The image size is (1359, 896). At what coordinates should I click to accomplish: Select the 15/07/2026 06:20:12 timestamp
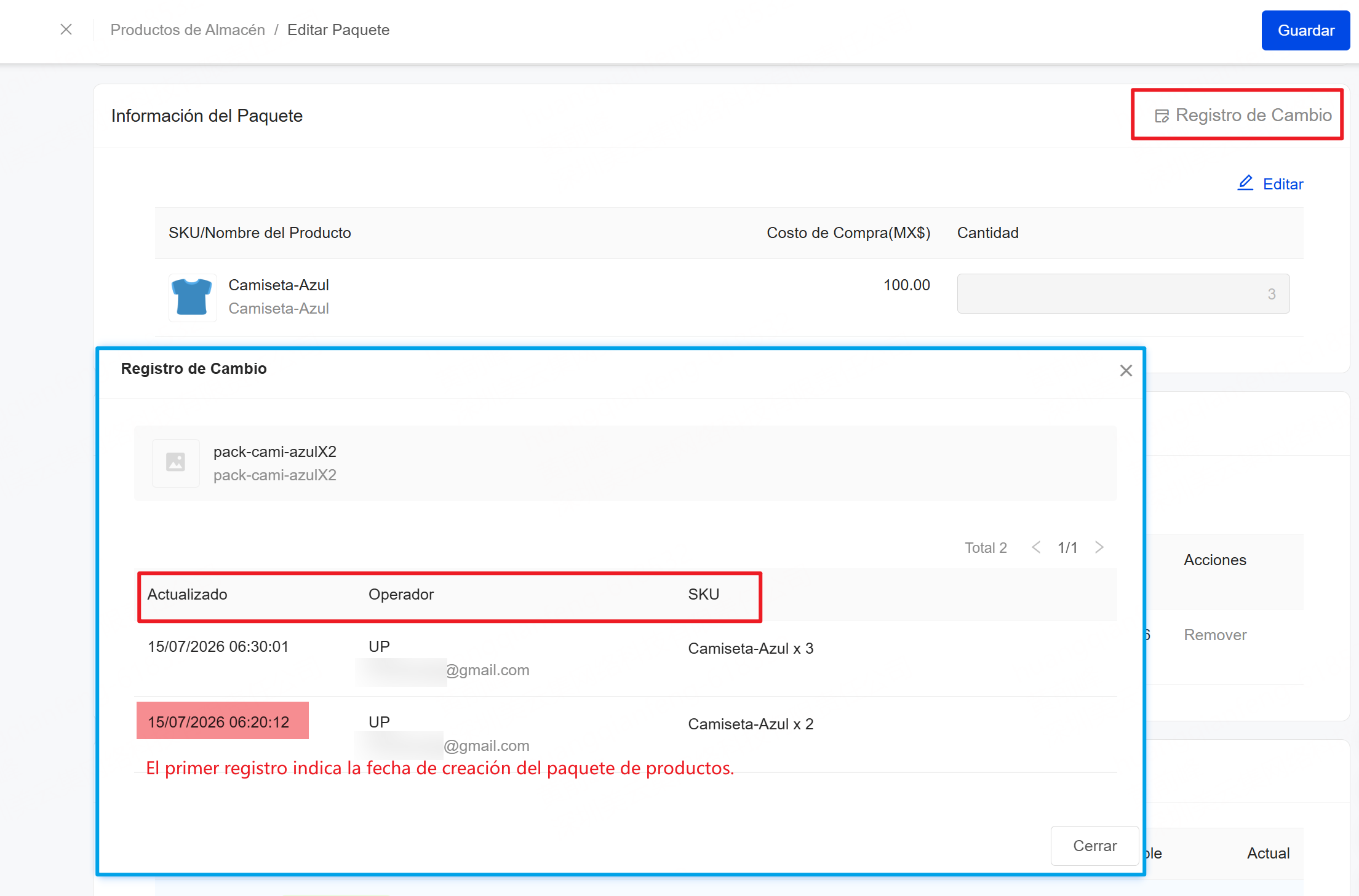(218, 722)
